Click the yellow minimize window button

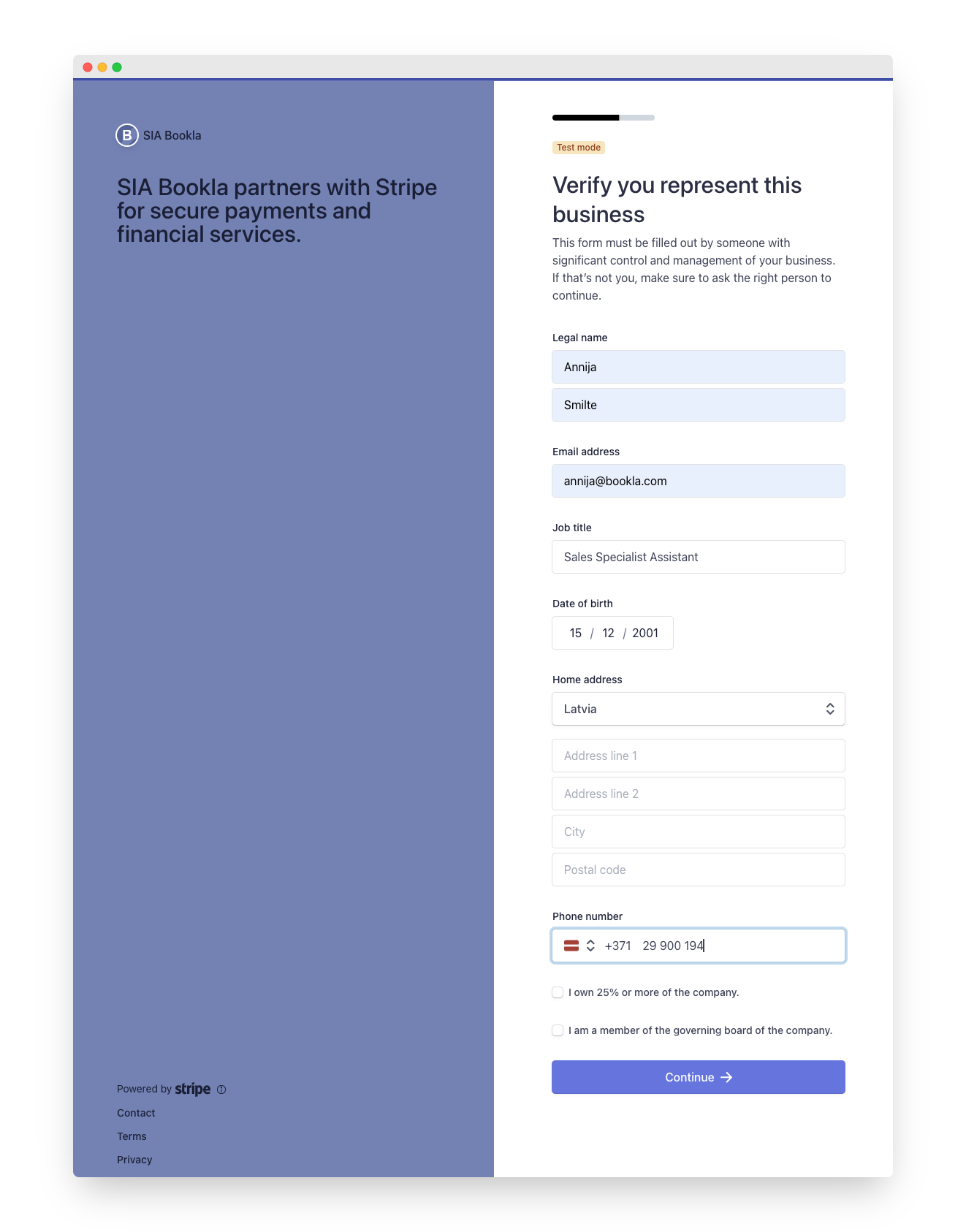102,67
